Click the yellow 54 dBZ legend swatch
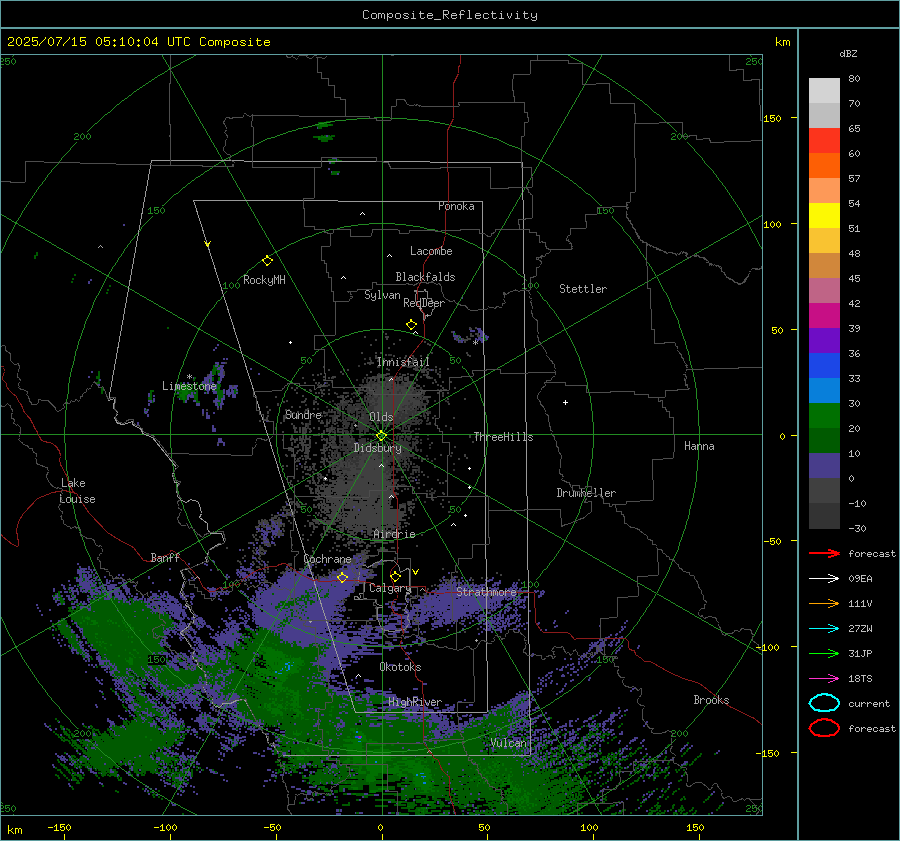The width and height of the screenshot is (900, 841). [824, 215]
